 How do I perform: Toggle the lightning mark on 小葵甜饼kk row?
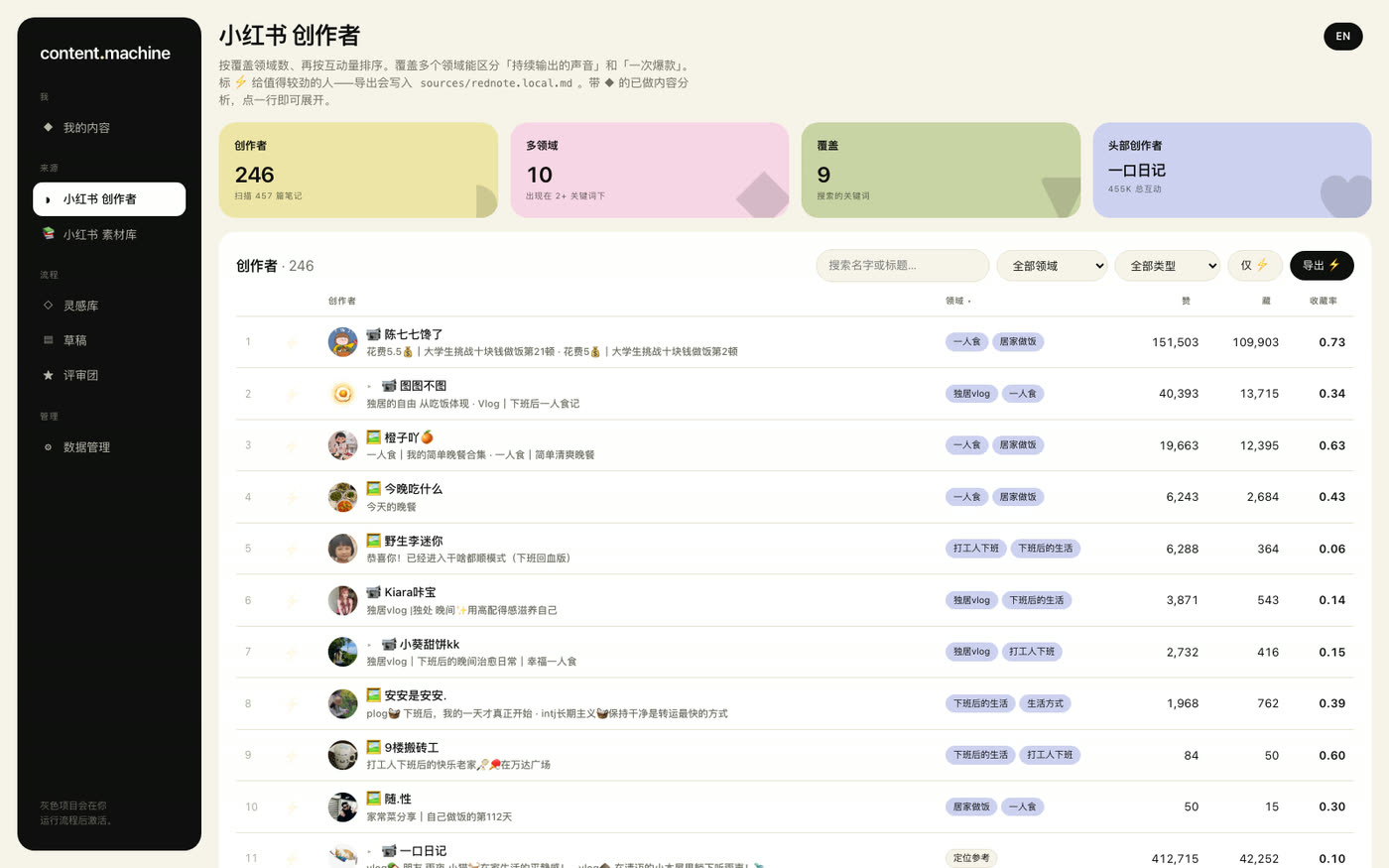[292, 652]
